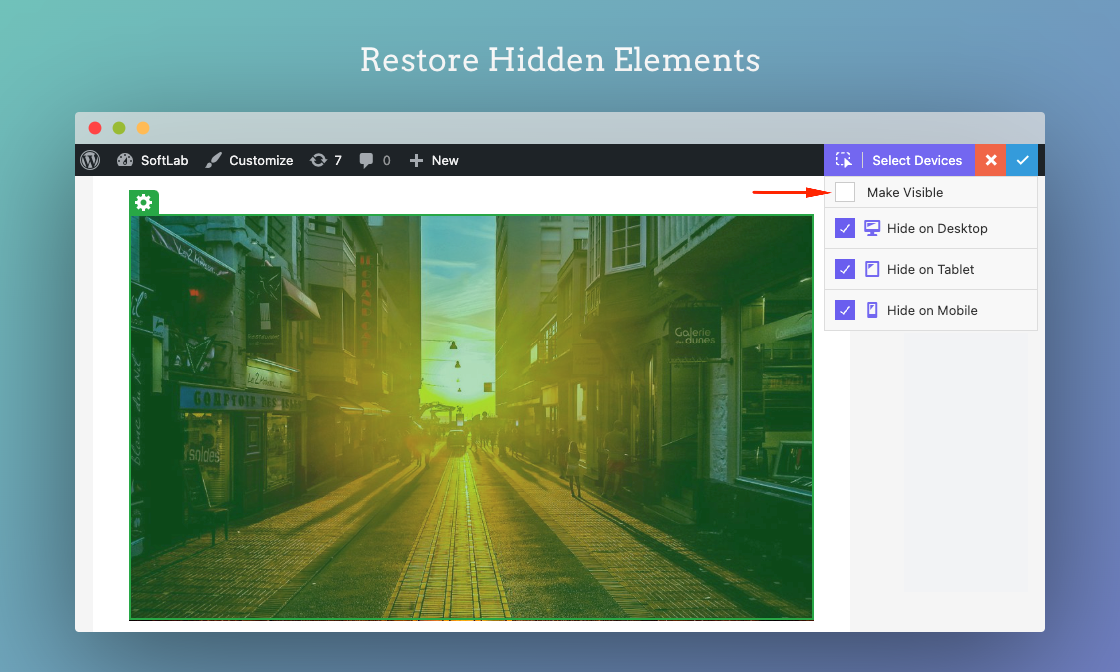Uncheck the Hide on Tablet checkbox

(x=845, y=269)
